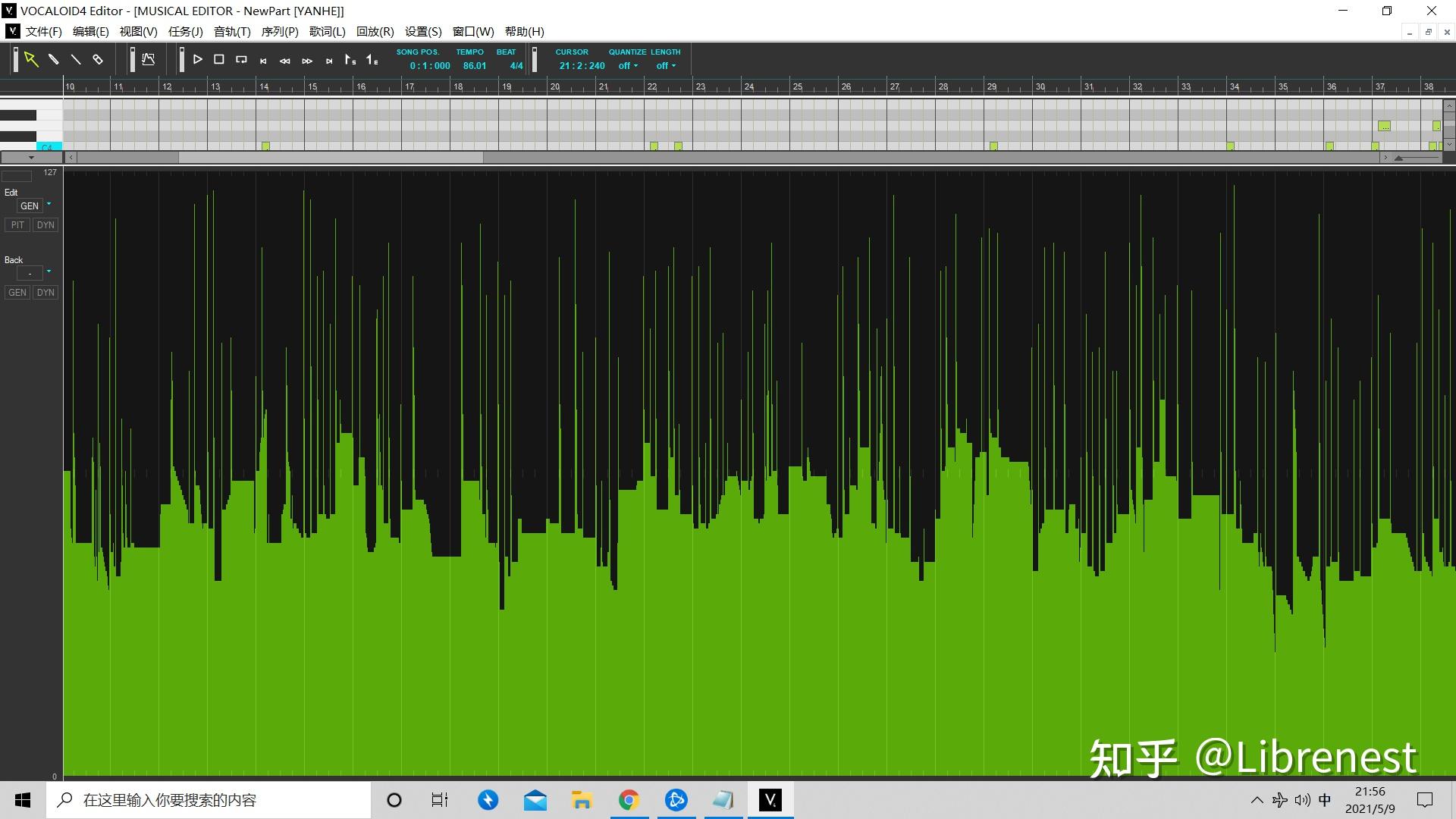The image size is (1456, 819).
Task: Click the start marker flag icon
Action: pyautogui.click(x=350, y=60)
